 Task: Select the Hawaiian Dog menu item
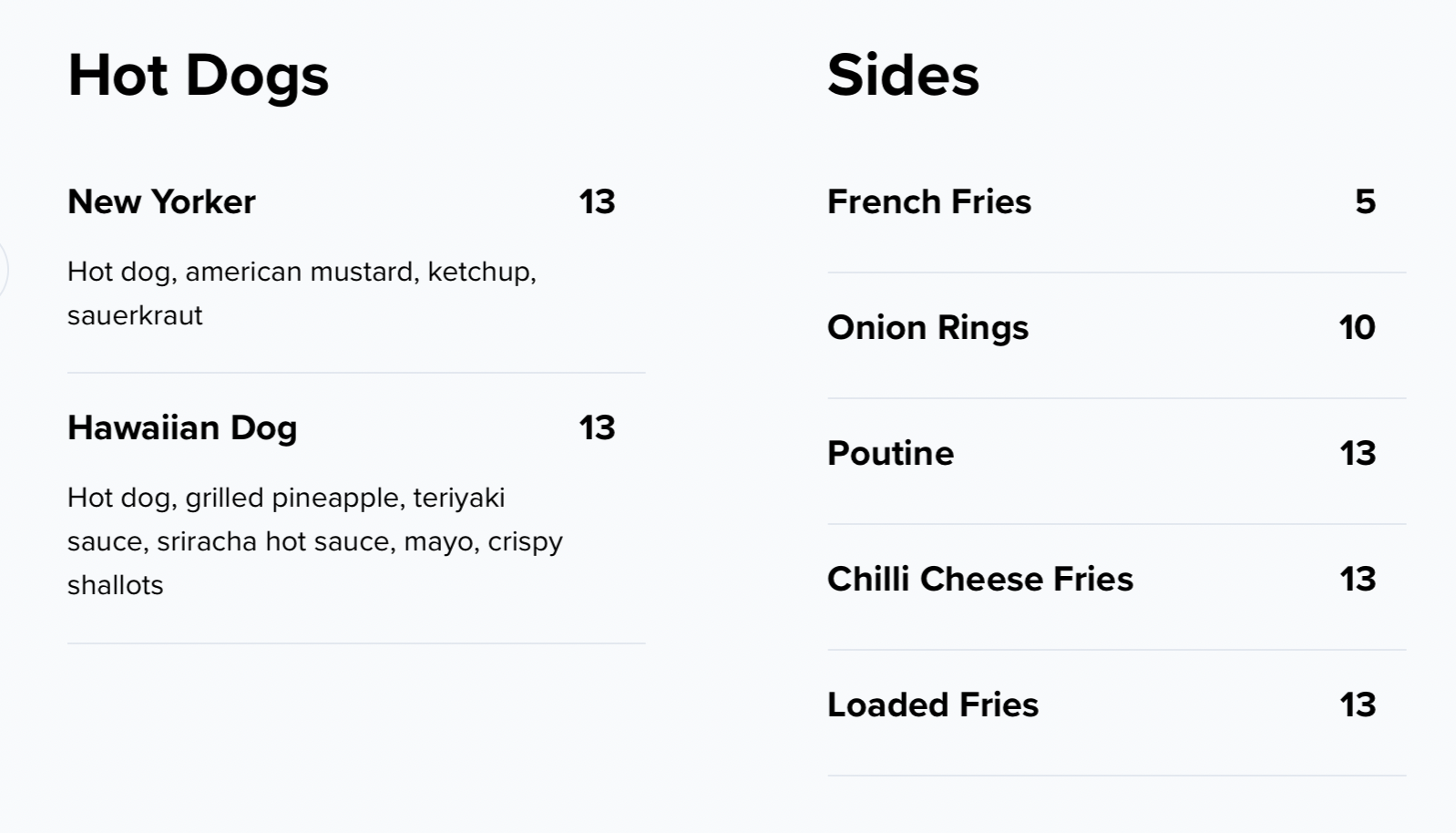pyautogui.click(x=182, y=427)
